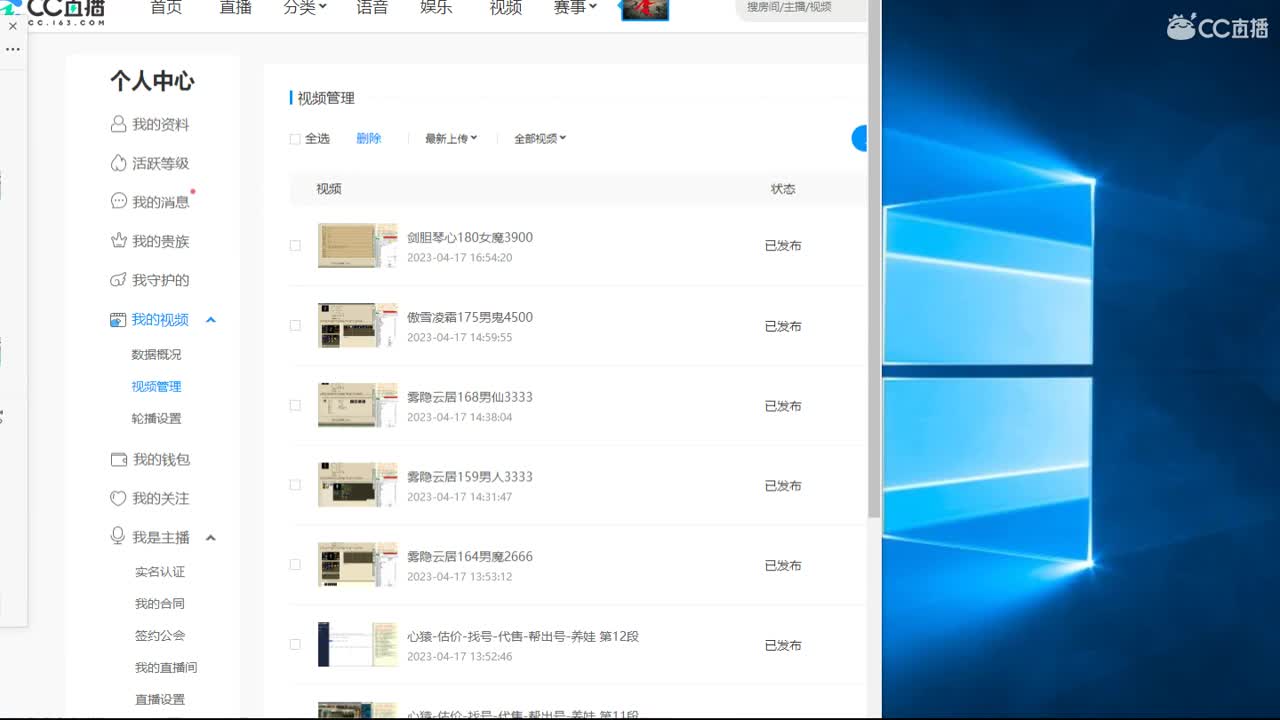Tick the 全选 select-all checkbox
This screenshot has width=1280, height=720.
tap(295, 139)
